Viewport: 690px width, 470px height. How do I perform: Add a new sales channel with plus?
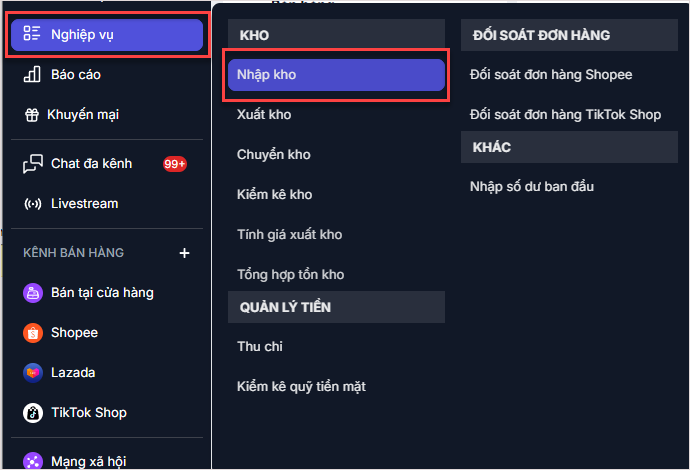(184, 253)
